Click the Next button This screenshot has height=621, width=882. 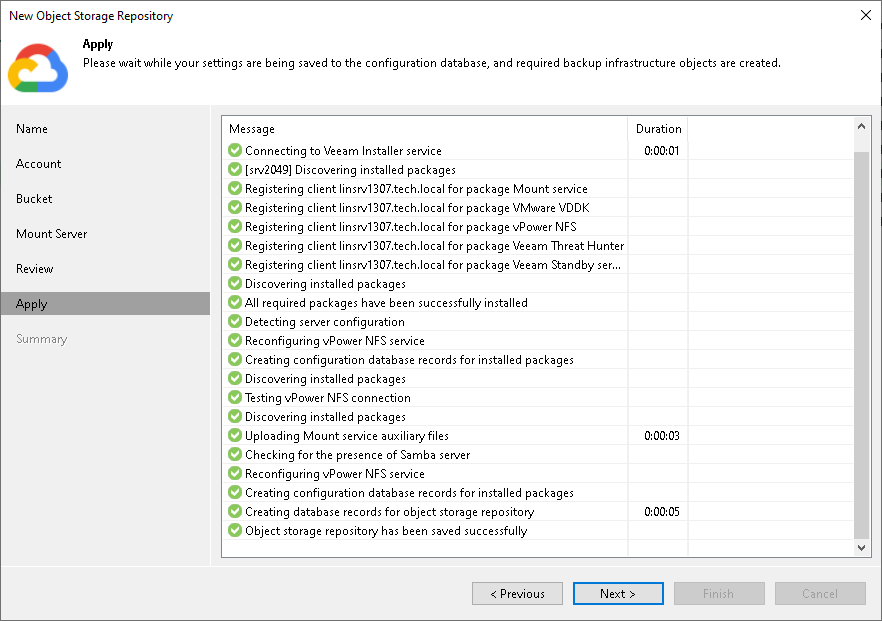[x=618, y=593]
